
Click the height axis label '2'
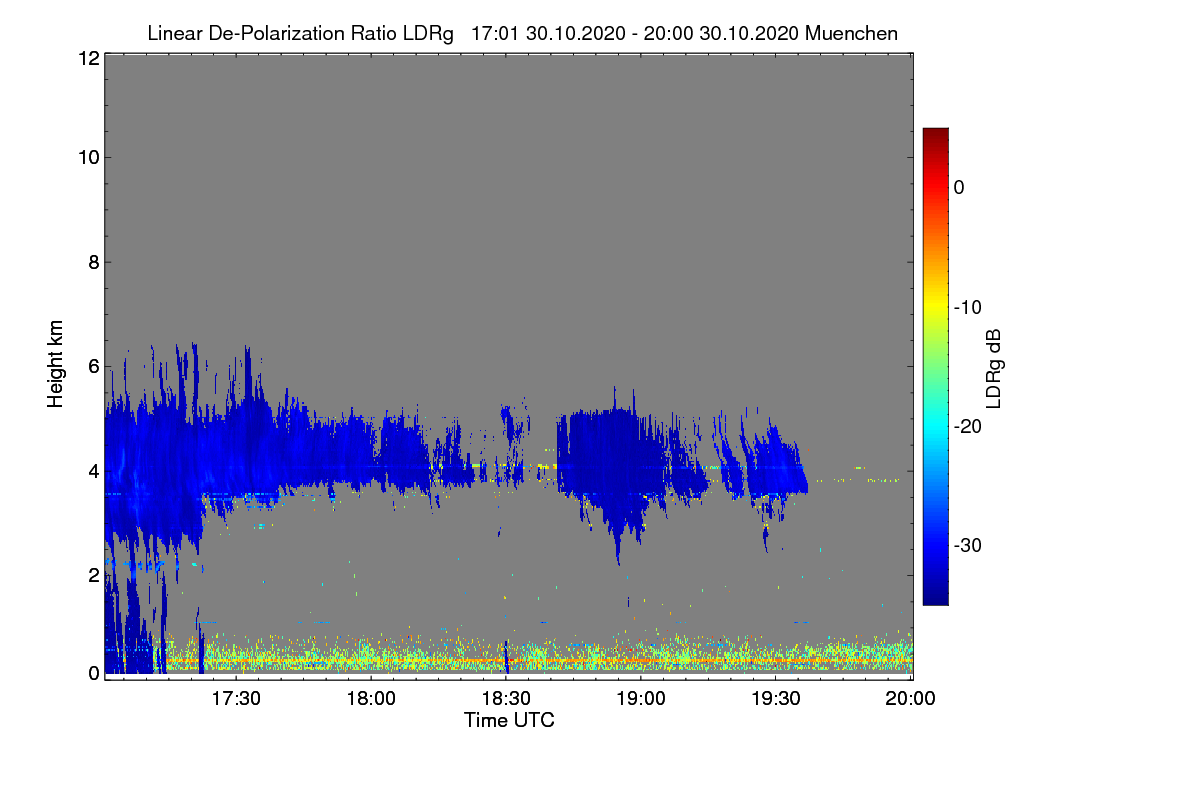click(93, 575)
